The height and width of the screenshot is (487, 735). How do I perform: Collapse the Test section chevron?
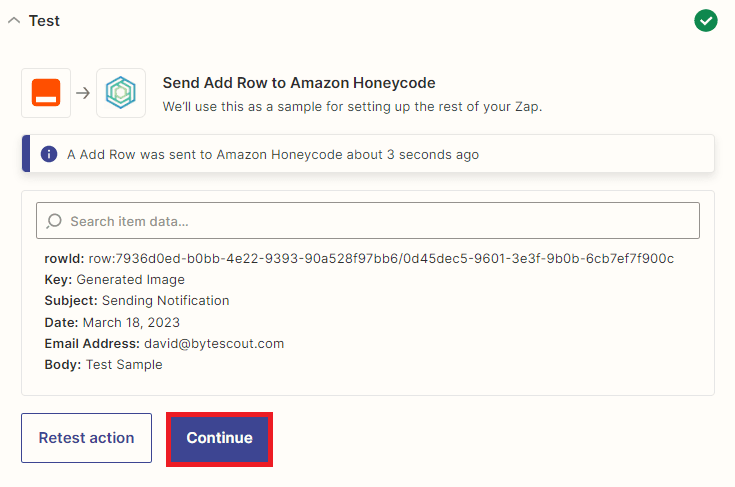click(14, 21)
